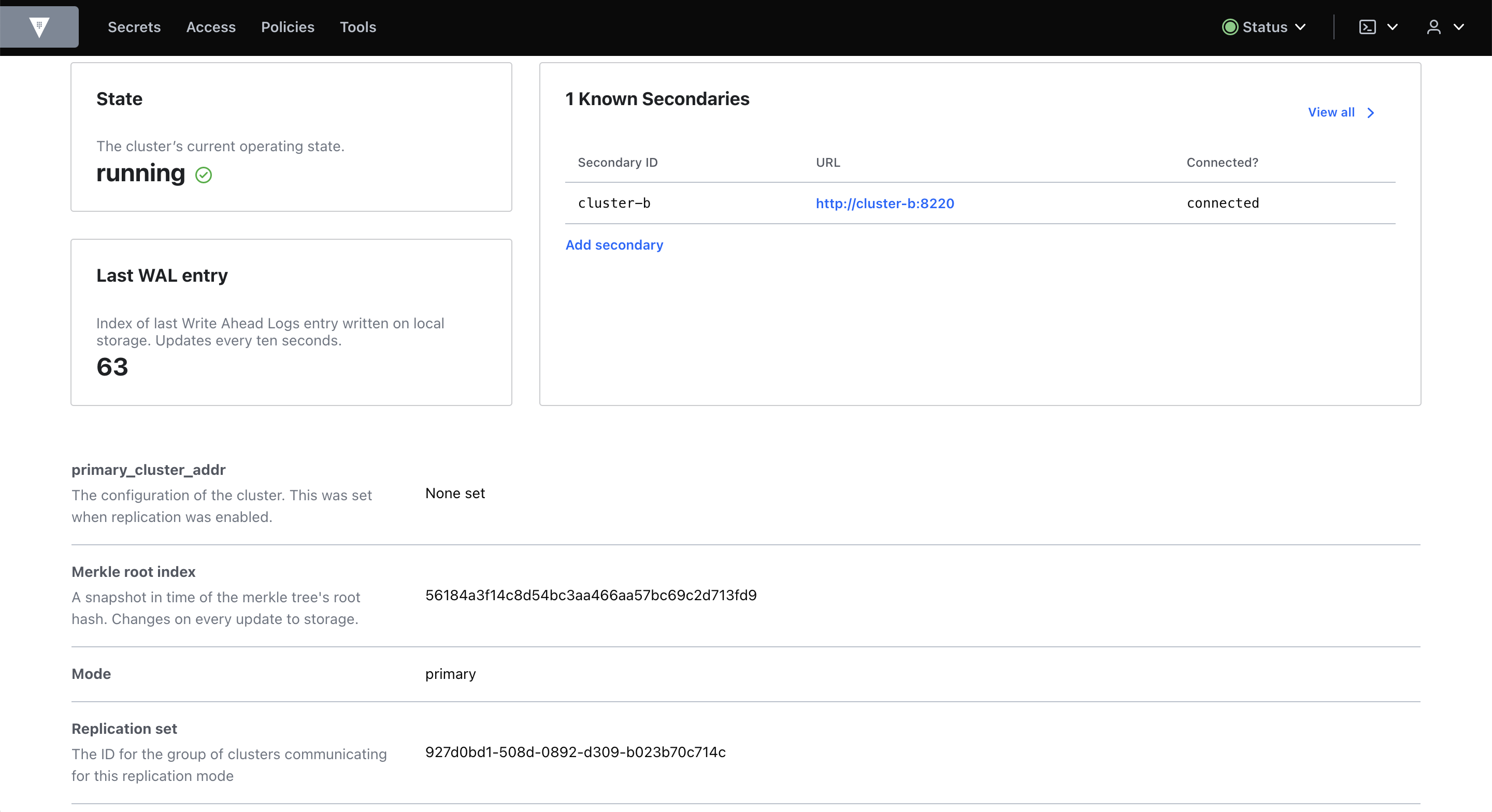Click the Add secondary link
1492x812 pixels.
614,245
